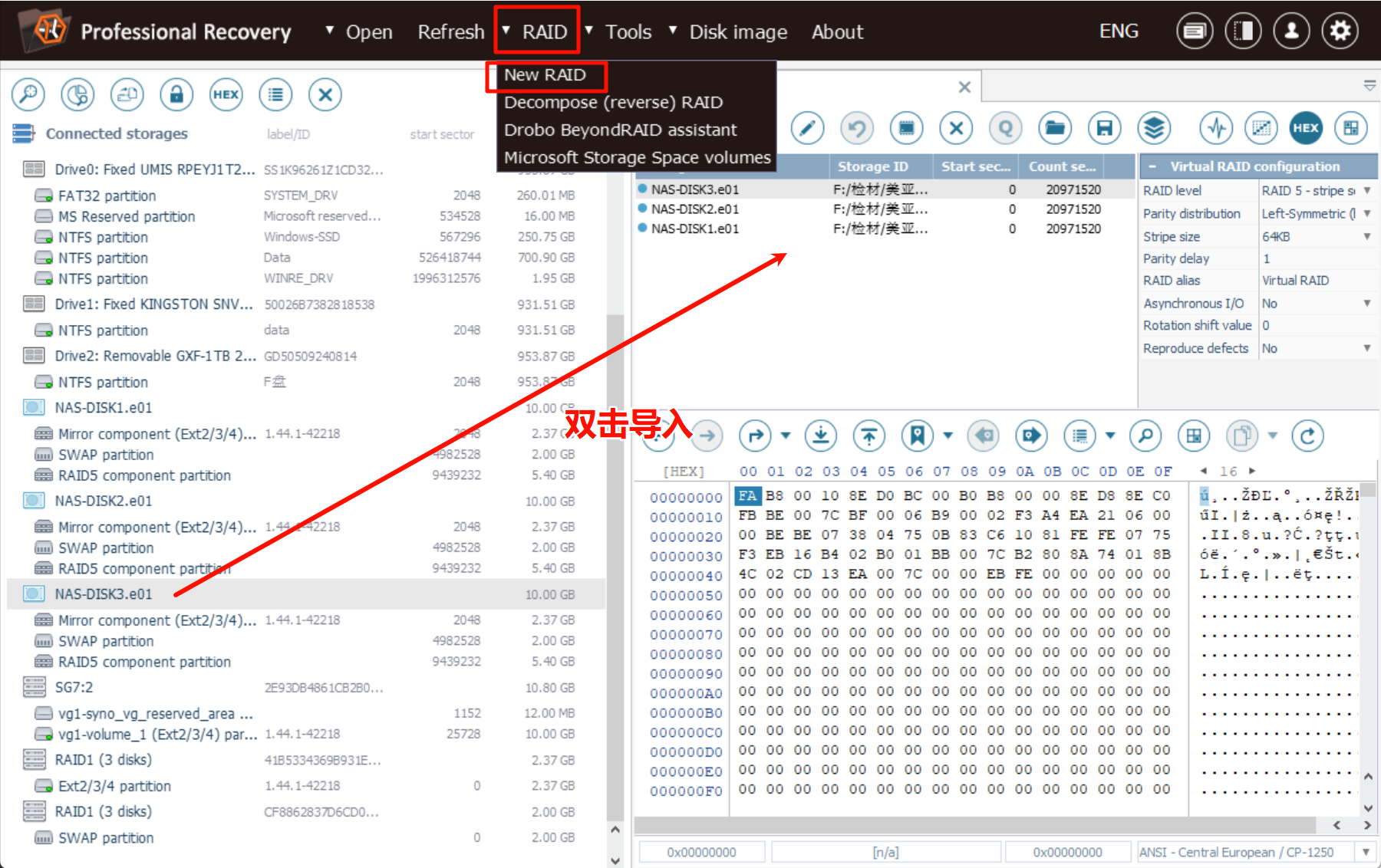
Task: Open the ANSI Central European encoding dropdown
Action: click(1365, 852)
